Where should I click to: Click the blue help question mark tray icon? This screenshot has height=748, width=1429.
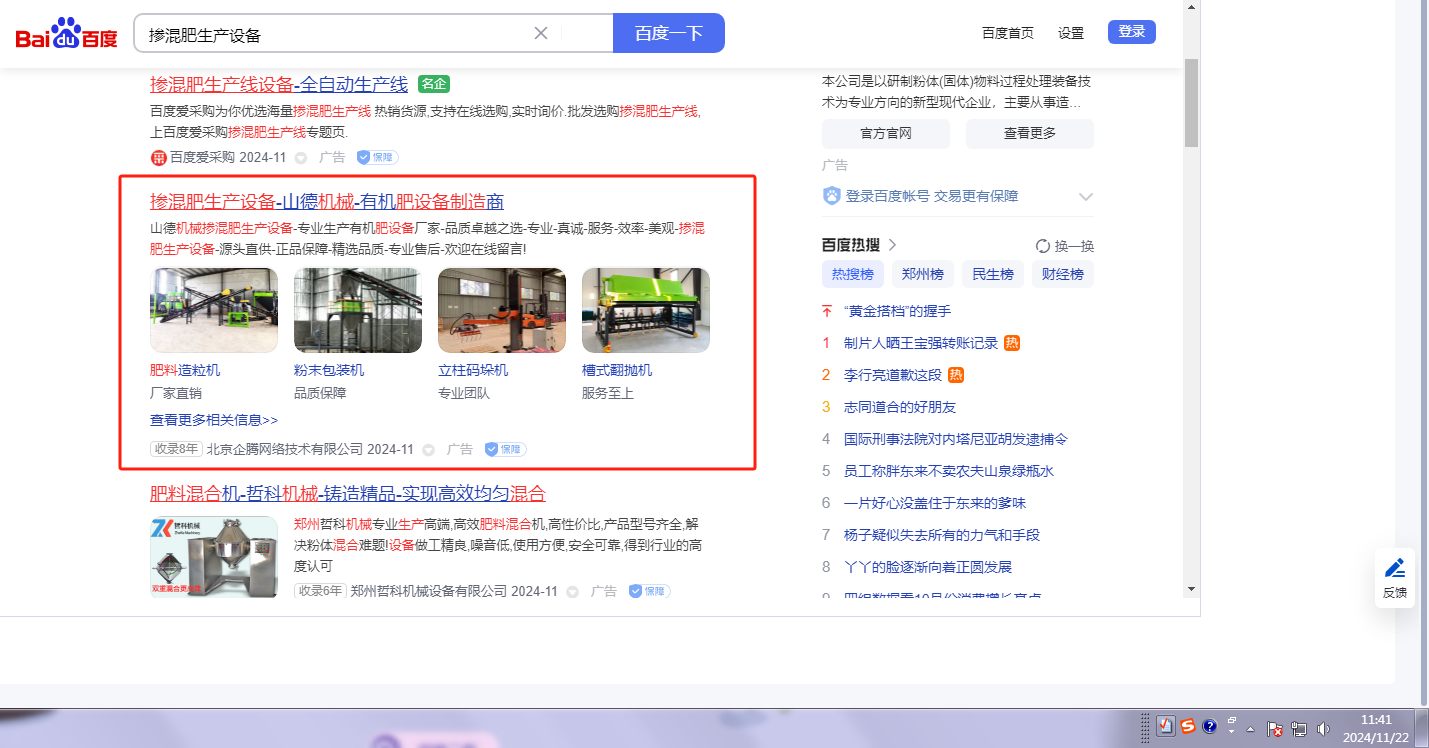click(1209, 726)
